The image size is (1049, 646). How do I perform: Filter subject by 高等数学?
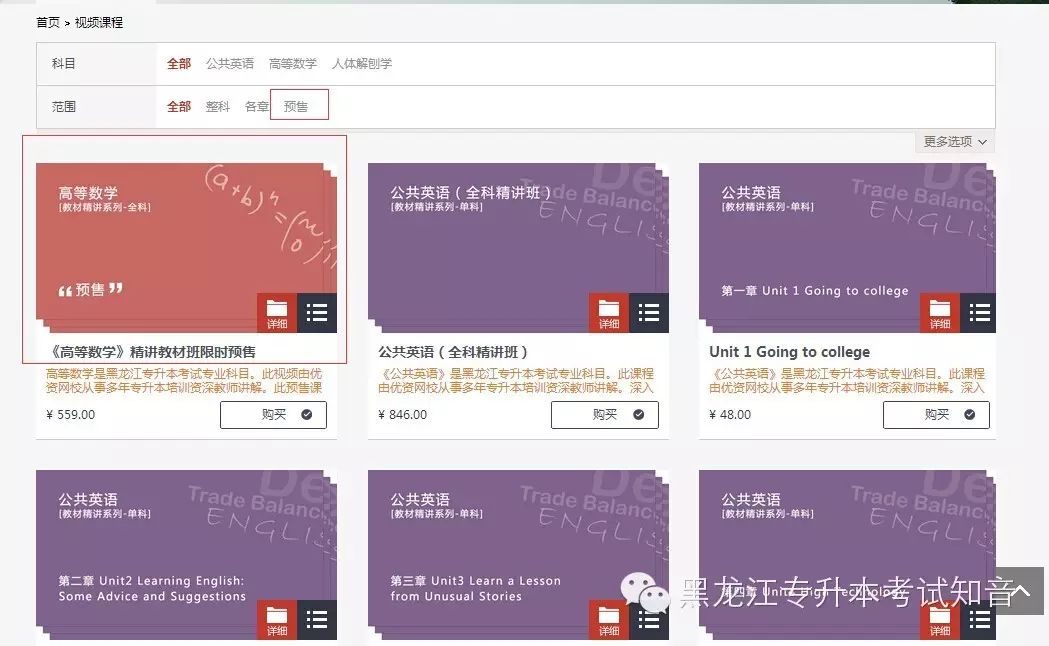coord(292,64)
